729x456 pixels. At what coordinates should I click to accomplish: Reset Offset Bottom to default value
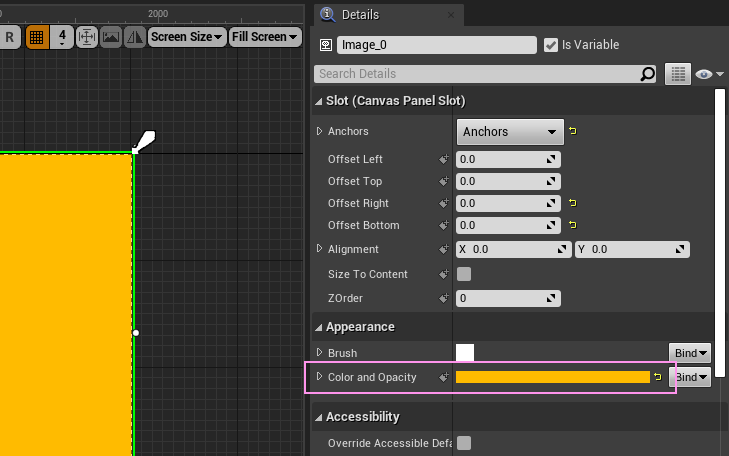pyautogui.click(x=573, y=225)
